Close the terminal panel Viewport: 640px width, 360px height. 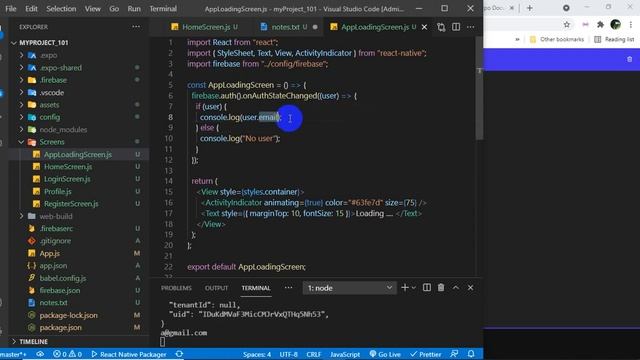click(471, 288)
